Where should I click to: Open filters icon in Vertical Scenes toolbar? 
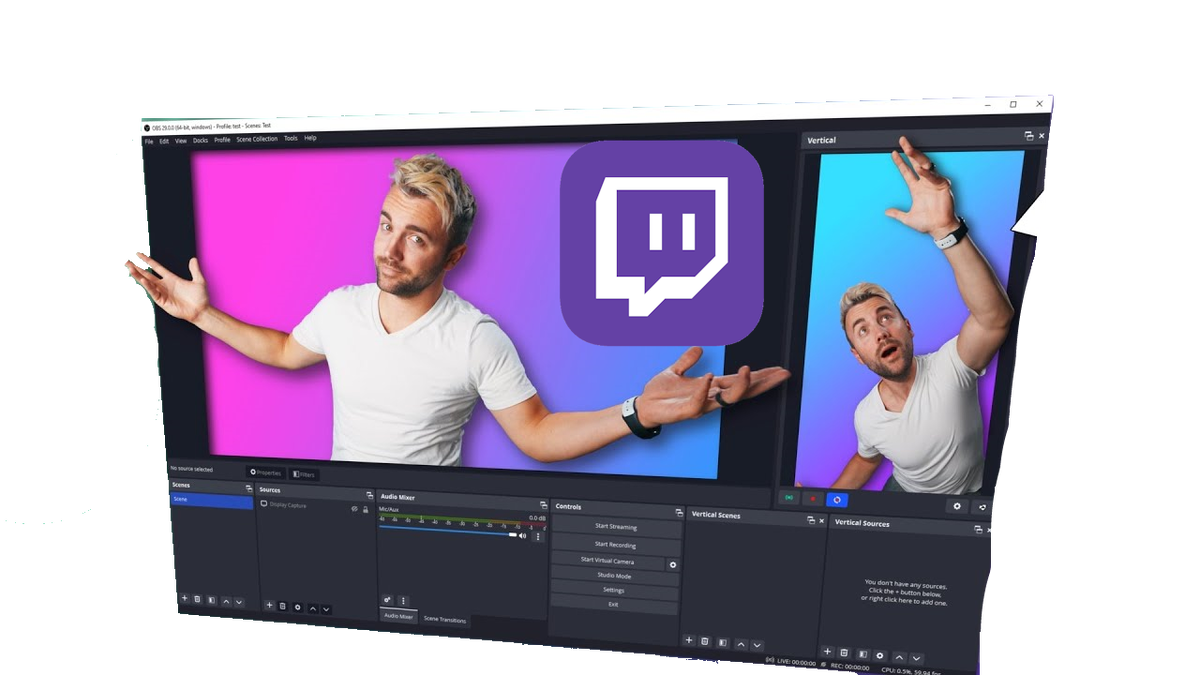pyautogui.click(x=722, y=643)
